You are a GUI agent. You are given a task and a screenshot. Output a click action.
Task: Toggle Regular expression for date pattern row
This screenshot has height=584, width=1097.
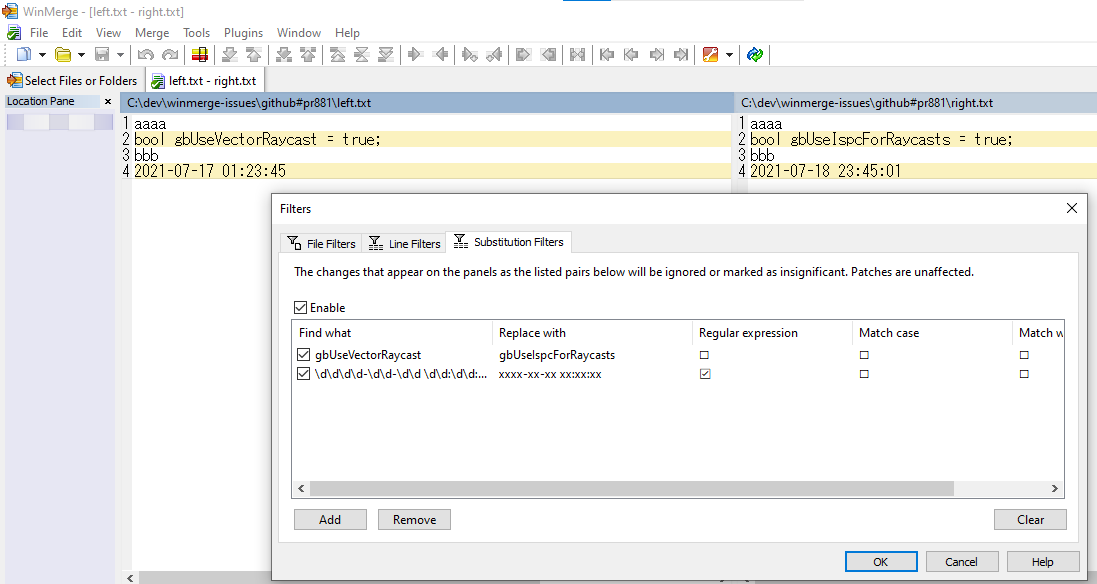[x=705, y=374]
